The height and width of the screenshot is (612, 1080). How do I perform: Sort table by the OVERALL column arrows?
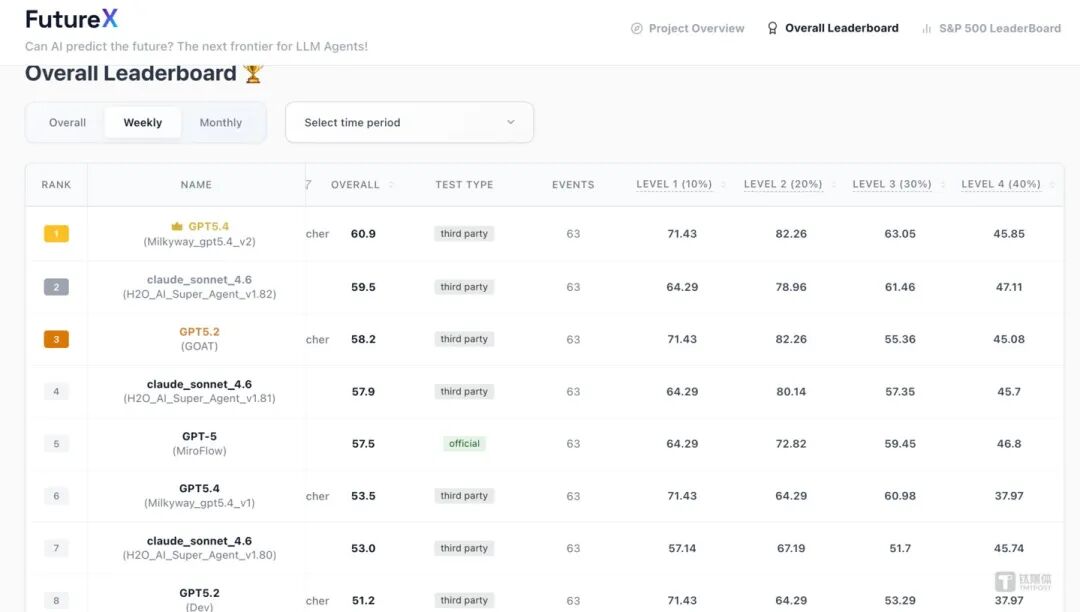pyautogui.click(x=391, y=185)
